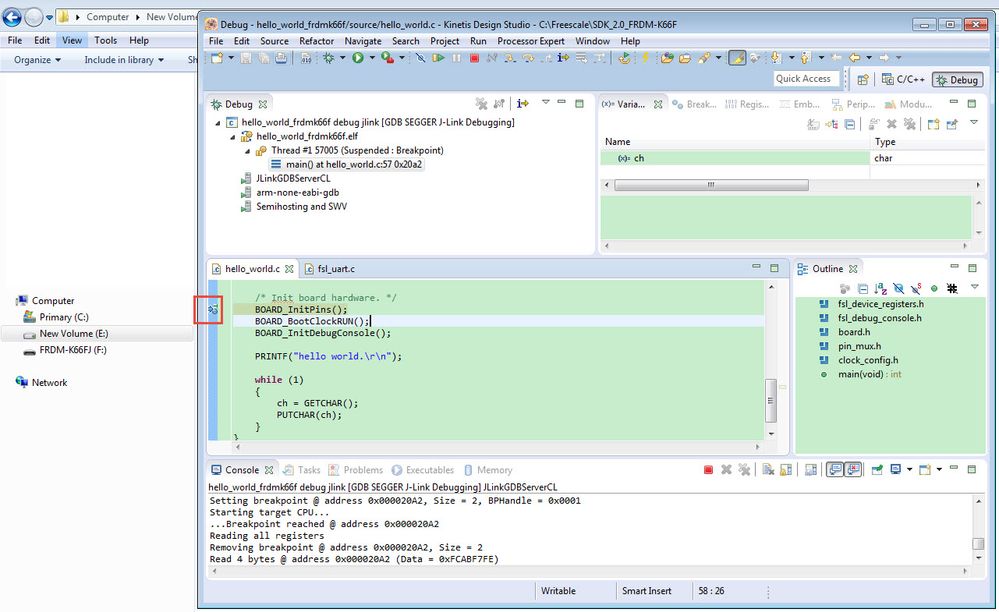Open the Outline view menu triangle
The image size is (999, 612).
974,287
